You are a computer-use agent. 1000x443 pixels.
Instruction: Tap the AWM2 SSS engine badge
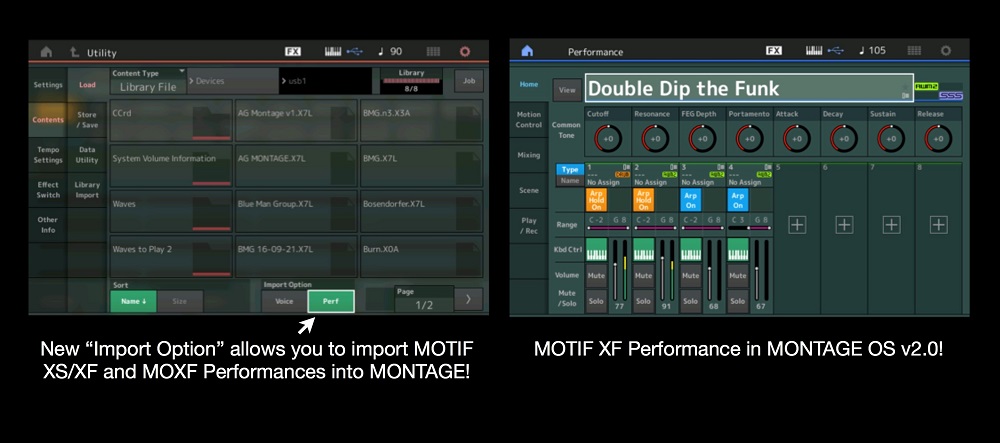[938, 91]
